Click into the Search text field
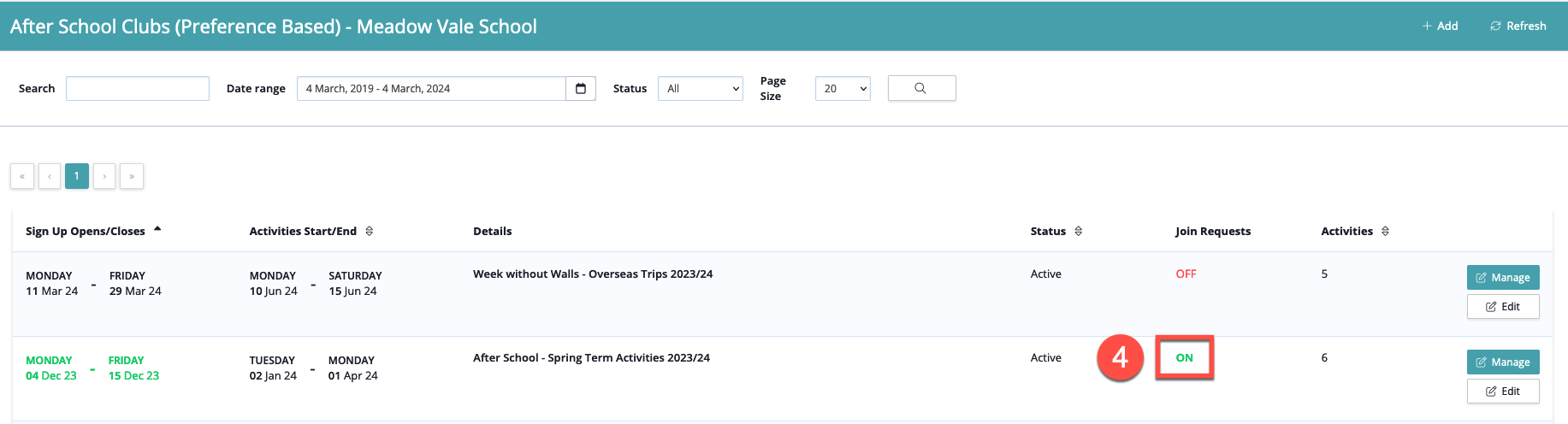Viewport: 1568px width, 424px height. coord(138,89)
